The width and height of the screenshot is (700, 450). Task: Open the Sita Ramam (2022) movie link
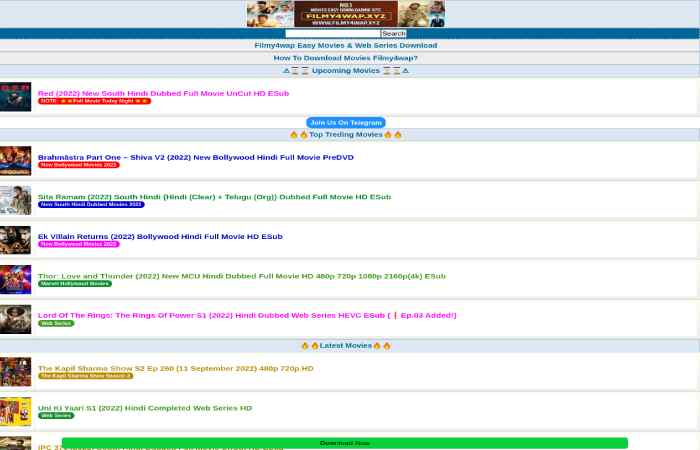214,197
